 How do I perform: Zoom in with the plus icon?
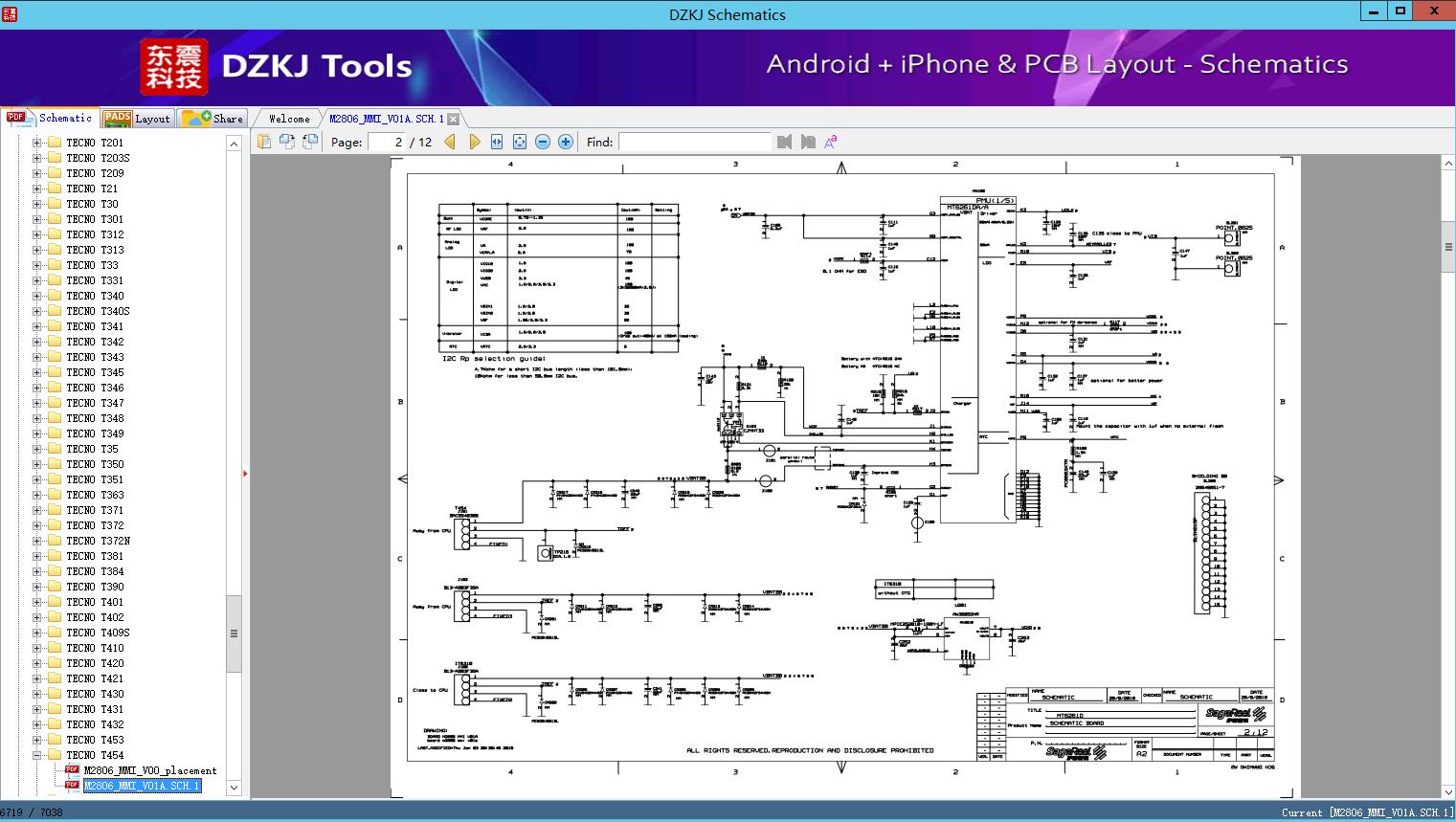tap(566, 142)
